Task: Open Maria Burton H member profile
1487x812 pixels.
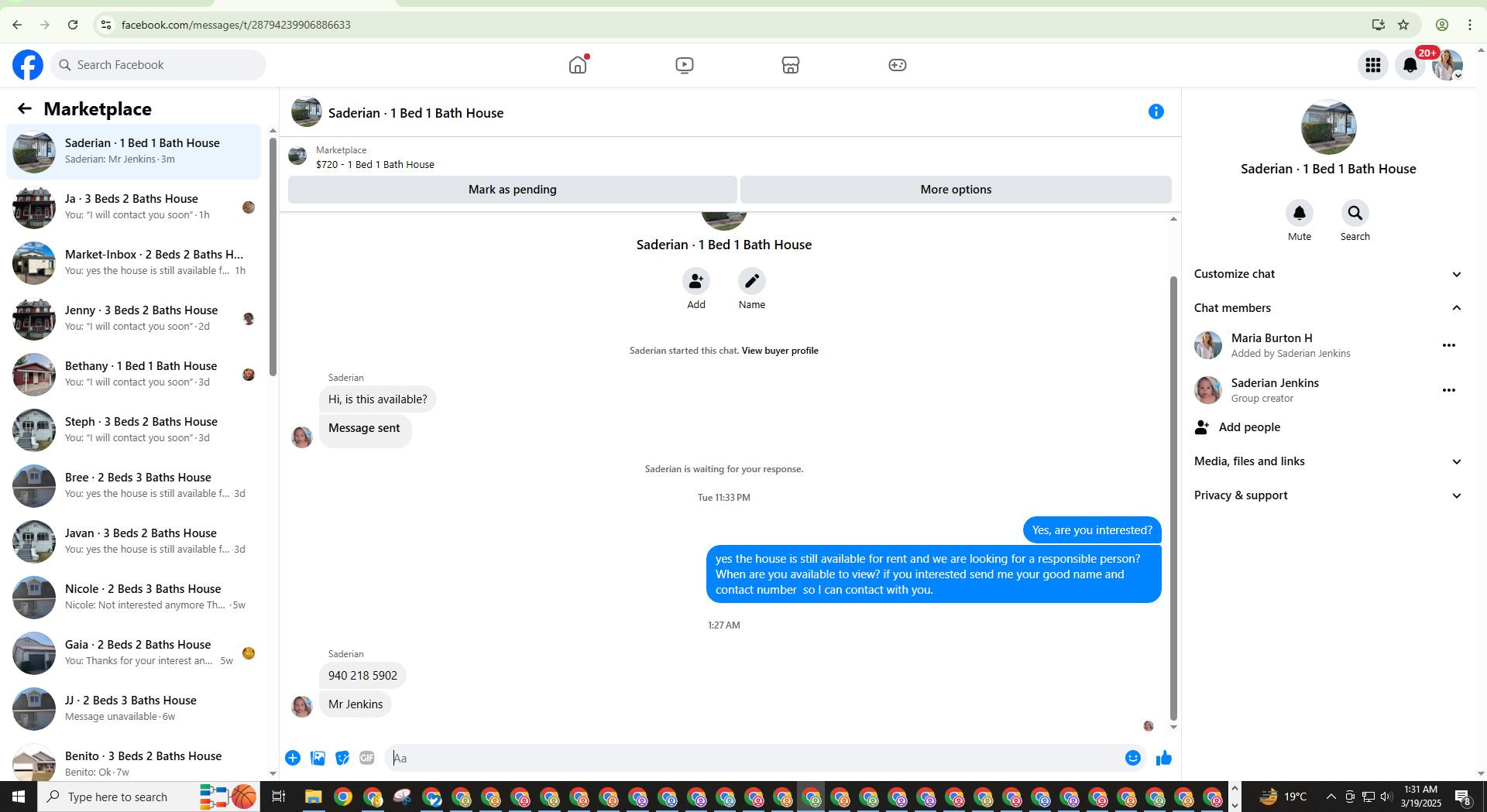Action: click(1272, 338)
